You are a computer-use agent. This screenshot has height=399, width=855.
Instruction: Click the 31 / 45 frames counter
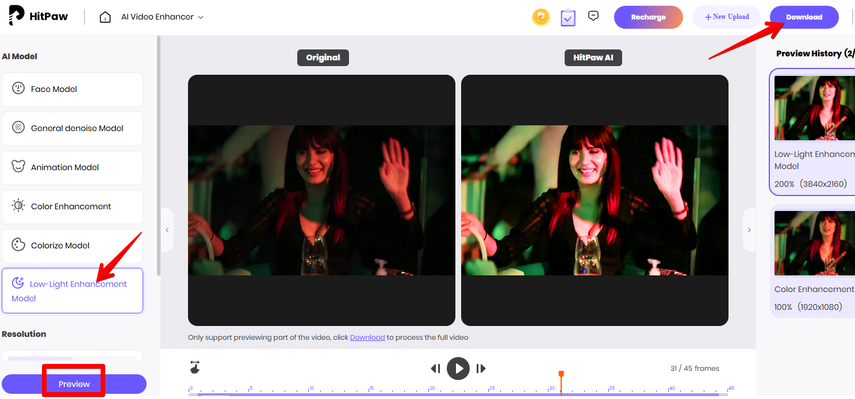[x=695, y=368]
